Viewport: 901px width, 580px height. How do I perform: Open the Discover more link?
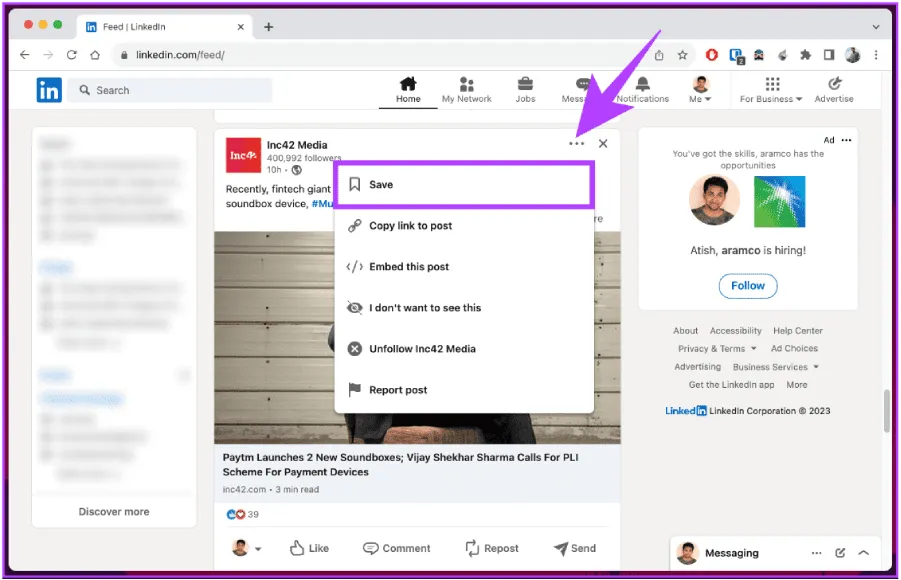click(114, 512)
